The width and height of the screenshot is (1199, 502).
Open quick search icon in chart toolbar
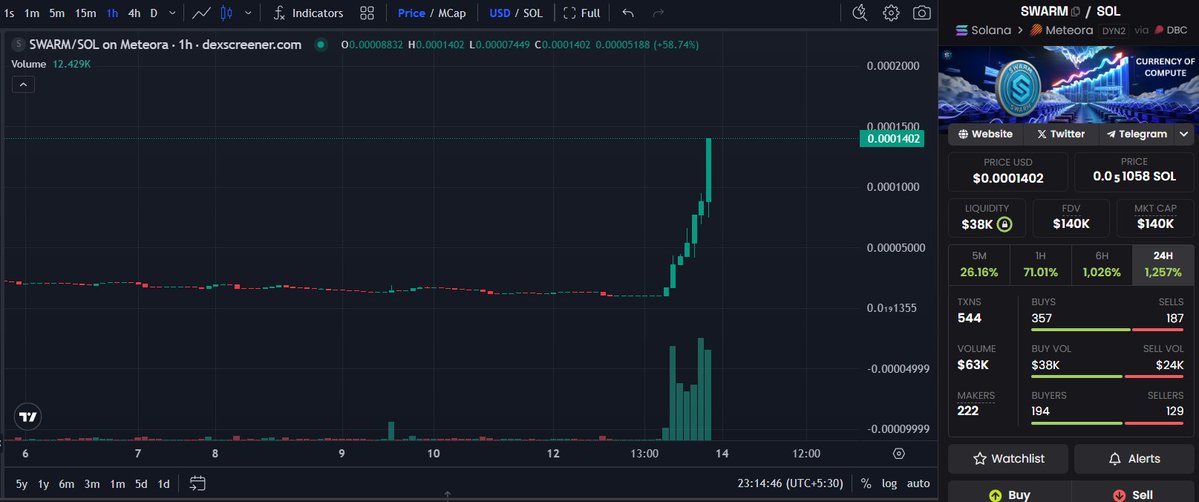click(859, 13)
